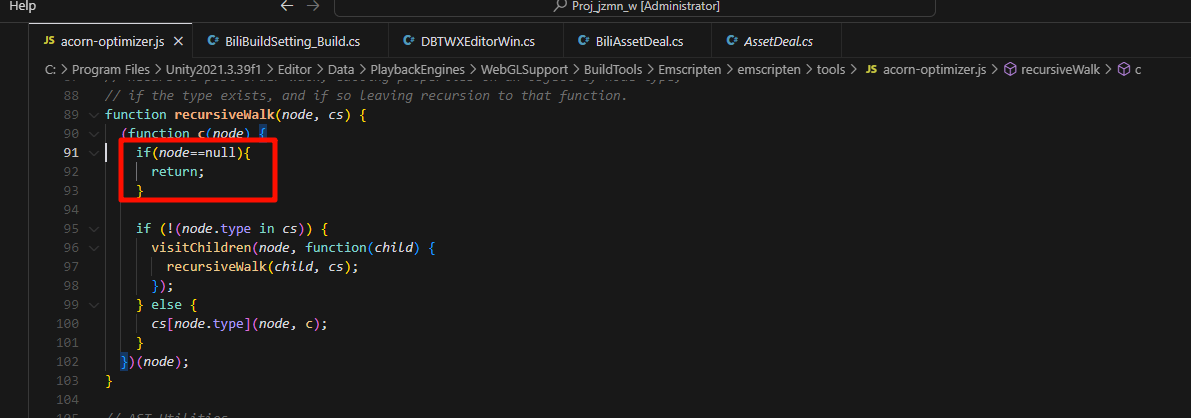Collapse the if block at line 95

click(x=93, y=229)
